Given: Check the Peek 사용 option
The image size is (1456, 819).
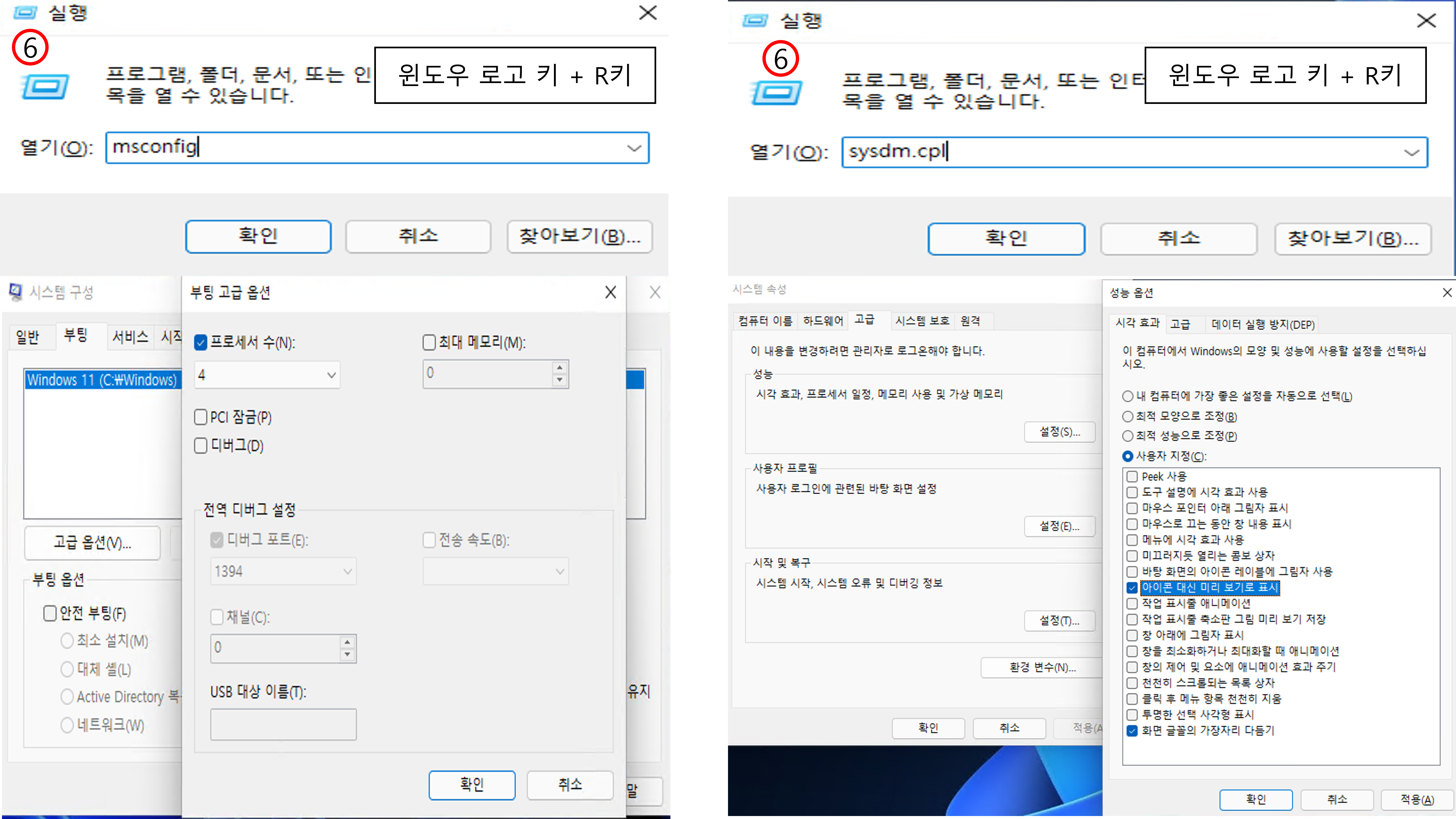Looking at the screenshot, I should 1132,477.
